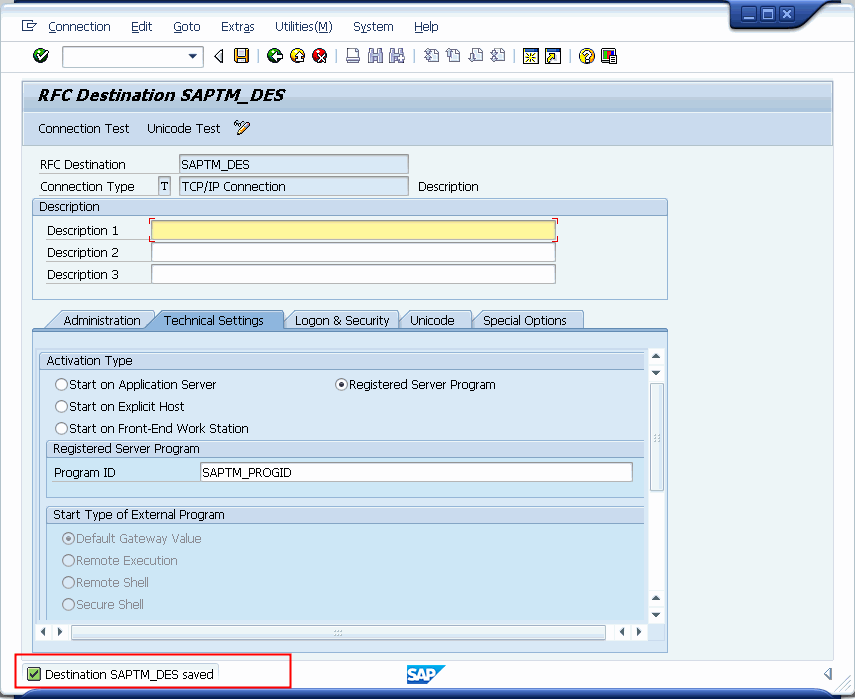Image resolution: width=855 pixels, height=699 pixels.
Task: Click the Destination SAPTM_DES saved status message
Action: point(129,674)
